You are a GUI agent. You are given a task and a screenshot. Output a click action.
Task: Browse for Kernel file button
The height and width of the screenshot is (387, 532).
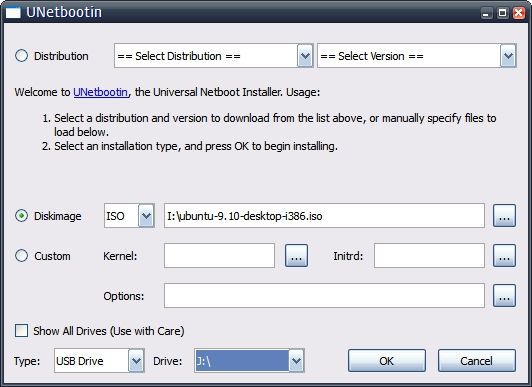[x=297, y=256]
